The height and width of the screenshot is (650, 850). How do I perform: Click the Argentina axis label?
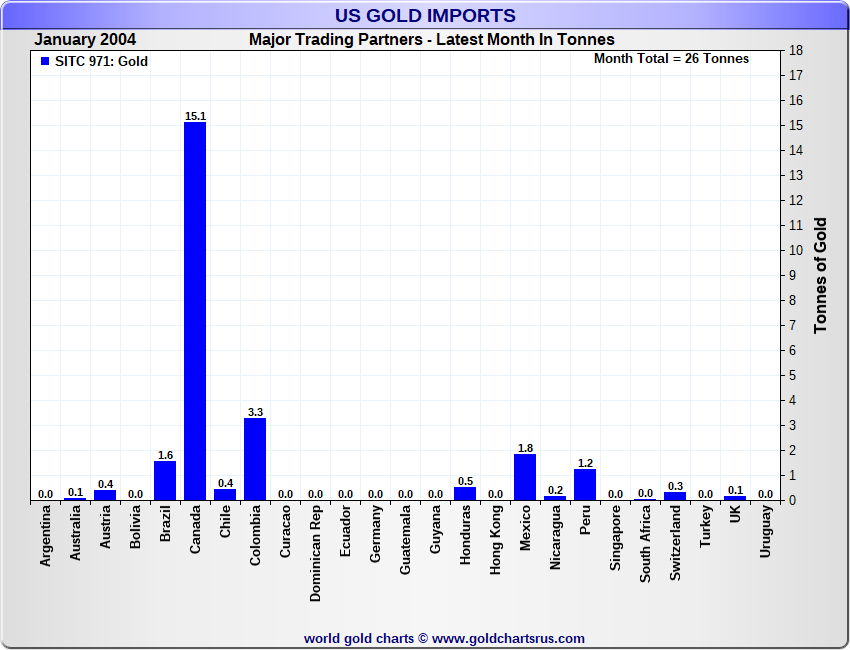pos(45,536)
